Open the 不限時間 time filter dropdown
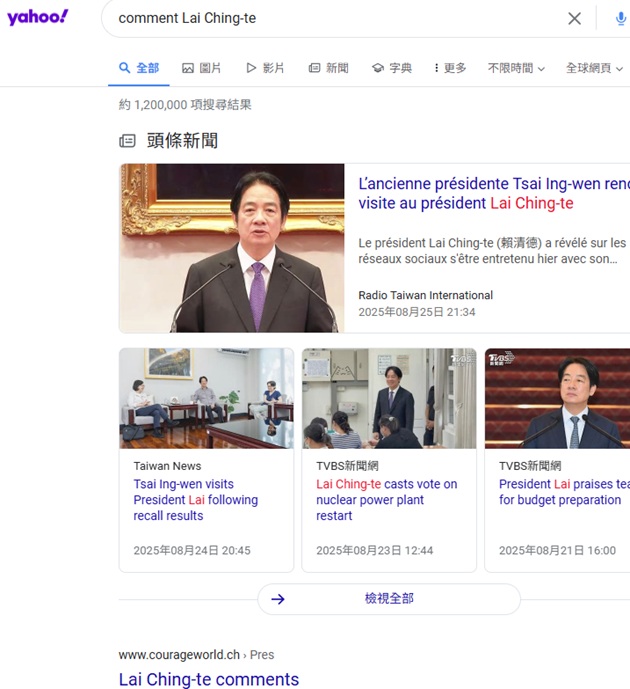This screenshot has width=630, height=689. tap(516, 68)
